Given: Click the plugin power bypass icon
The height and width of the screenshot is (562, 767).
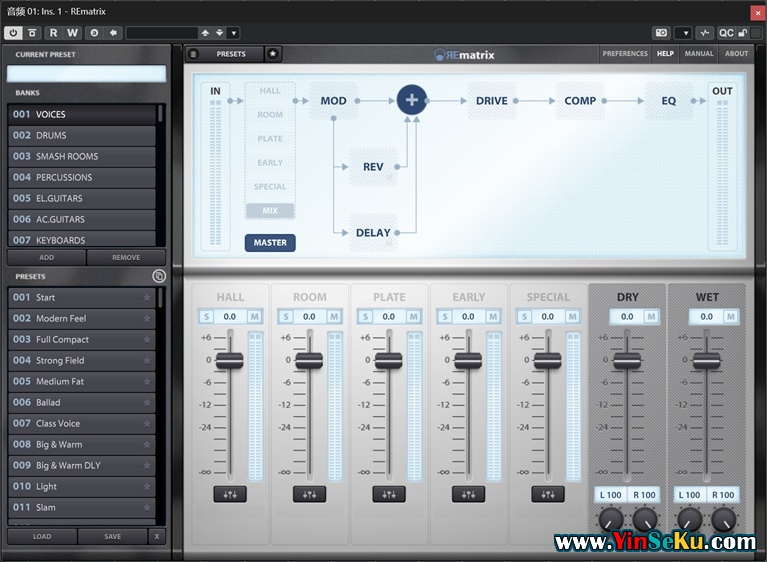Looking at the screenshot, I should 13,33.
